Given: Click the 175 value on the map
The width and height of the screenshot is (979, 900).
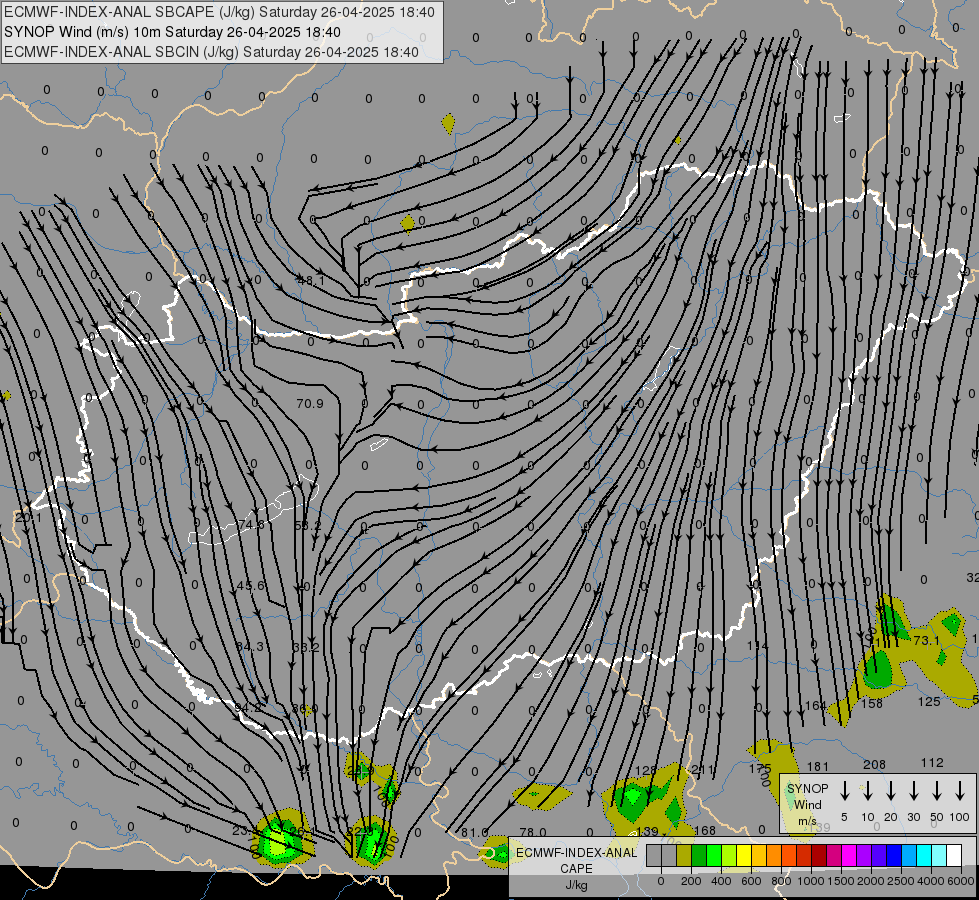Looking at the screenshot, I should coord(760,768).
